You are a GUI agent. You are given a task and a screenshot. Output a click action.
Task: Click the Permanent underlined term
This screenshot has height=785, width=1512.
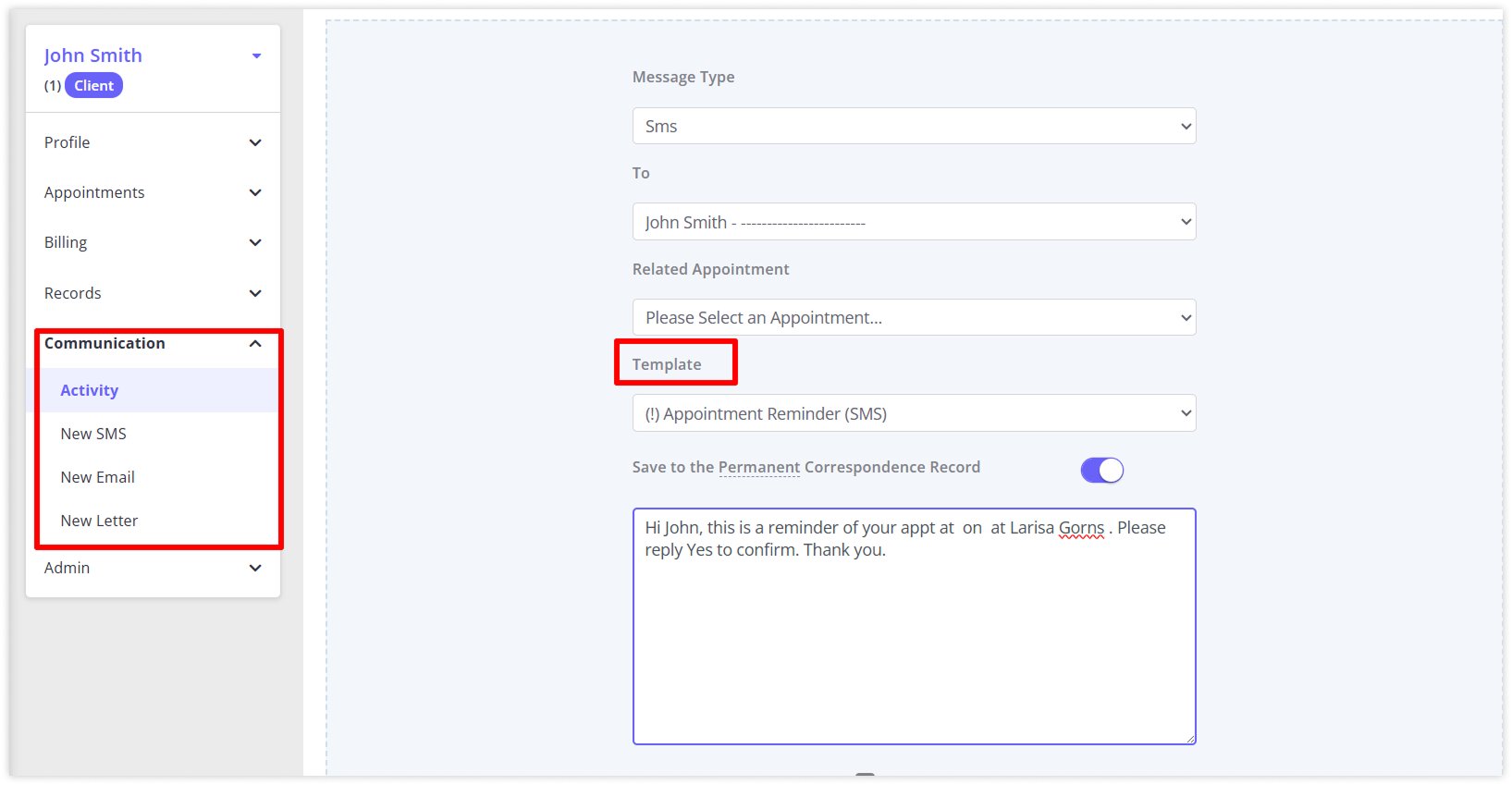pyautogui.click(x=758, y=467)
